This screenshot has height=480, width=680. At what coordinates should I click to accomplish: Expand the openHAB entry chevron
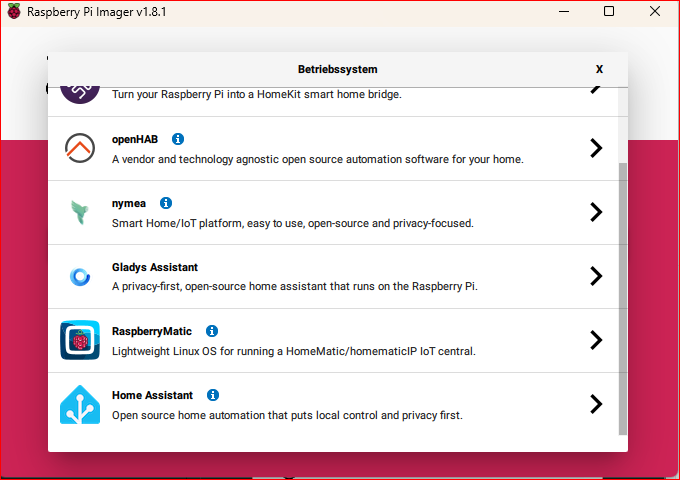[596, 148]
